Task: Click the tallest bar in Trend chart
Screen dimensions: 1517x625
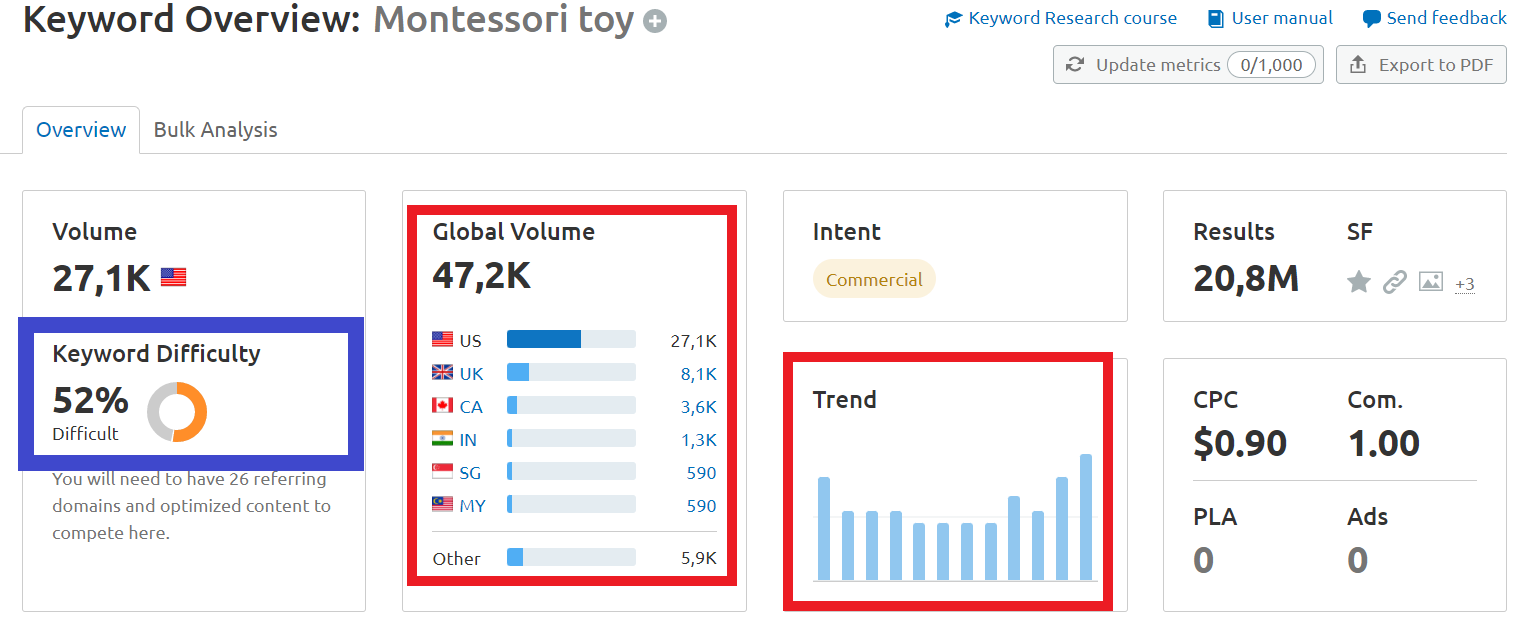Action: 1085,517
